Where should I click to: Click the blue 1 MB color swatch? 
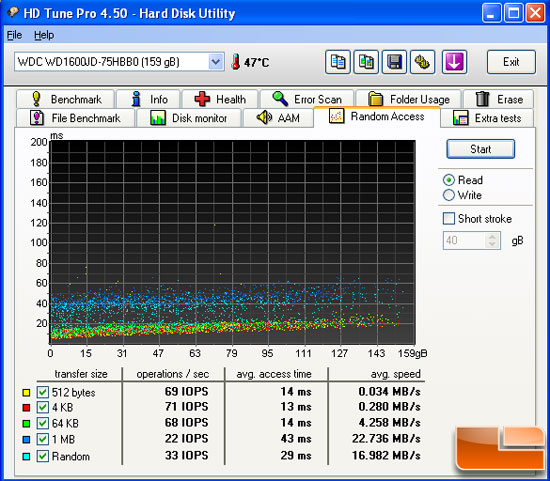click(x=26, y=439)
